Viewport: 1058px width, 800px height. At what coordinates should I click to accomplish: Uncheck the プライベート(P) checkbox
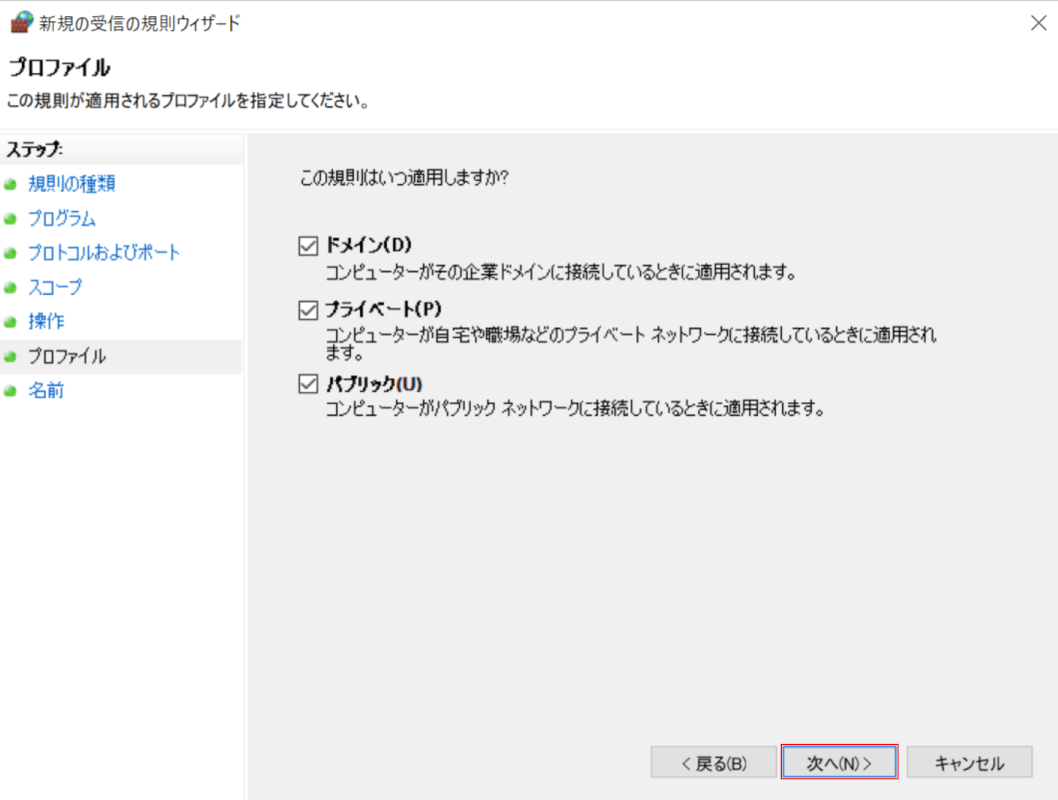[x=308, y=310]
